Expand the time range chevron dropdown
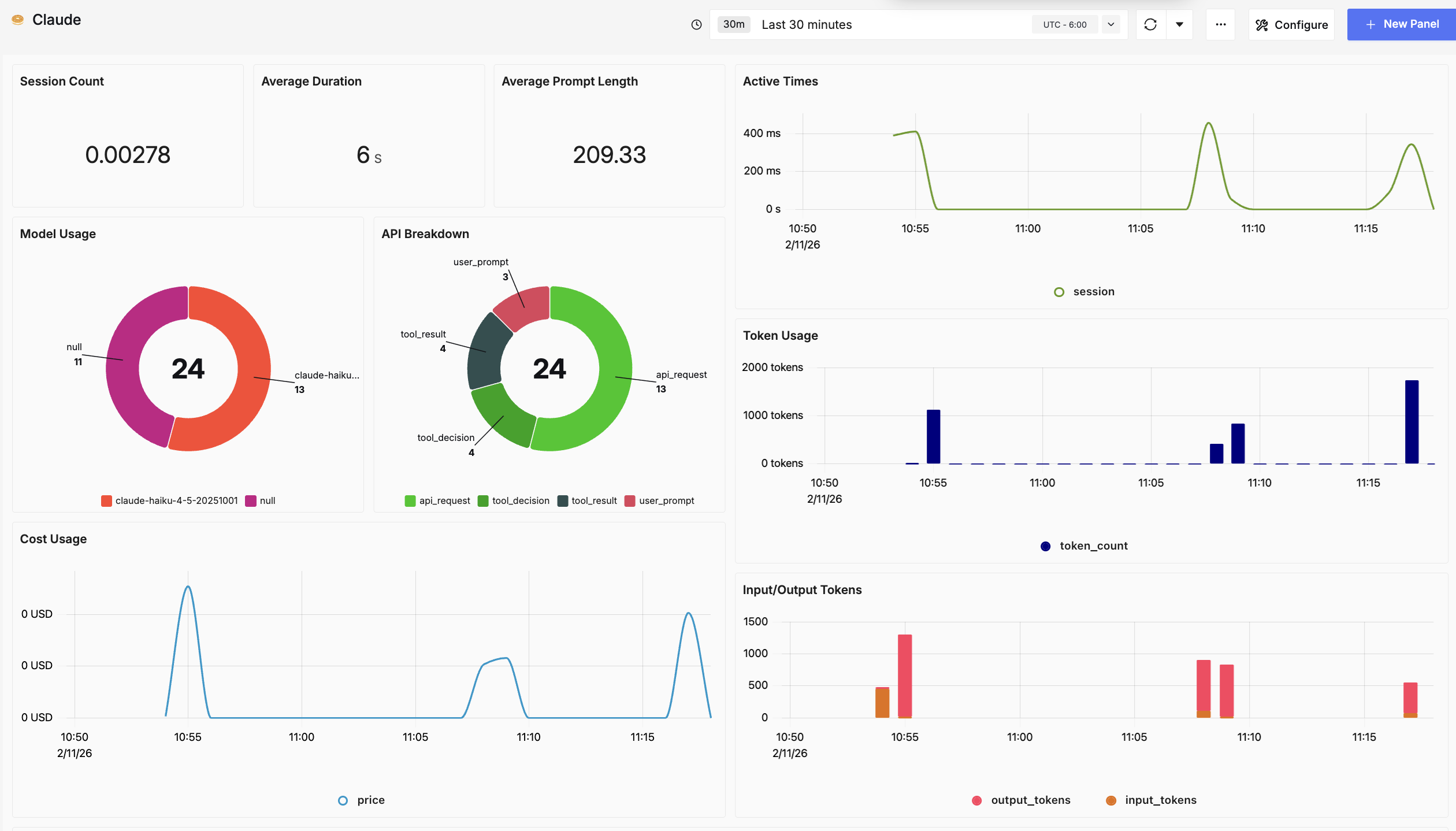Image resolution: width=1456 pixels, height=831 pixels. tap(1110, 25)
